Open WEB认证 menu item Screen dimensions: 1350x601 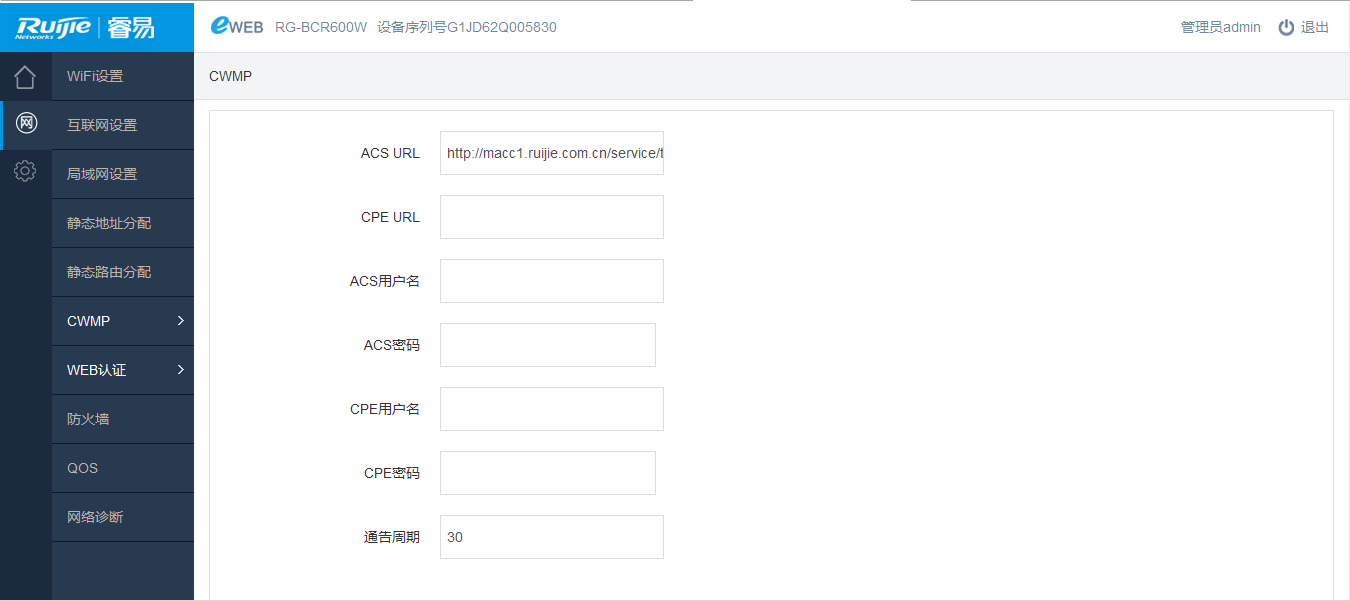click(x=123, y=370)
